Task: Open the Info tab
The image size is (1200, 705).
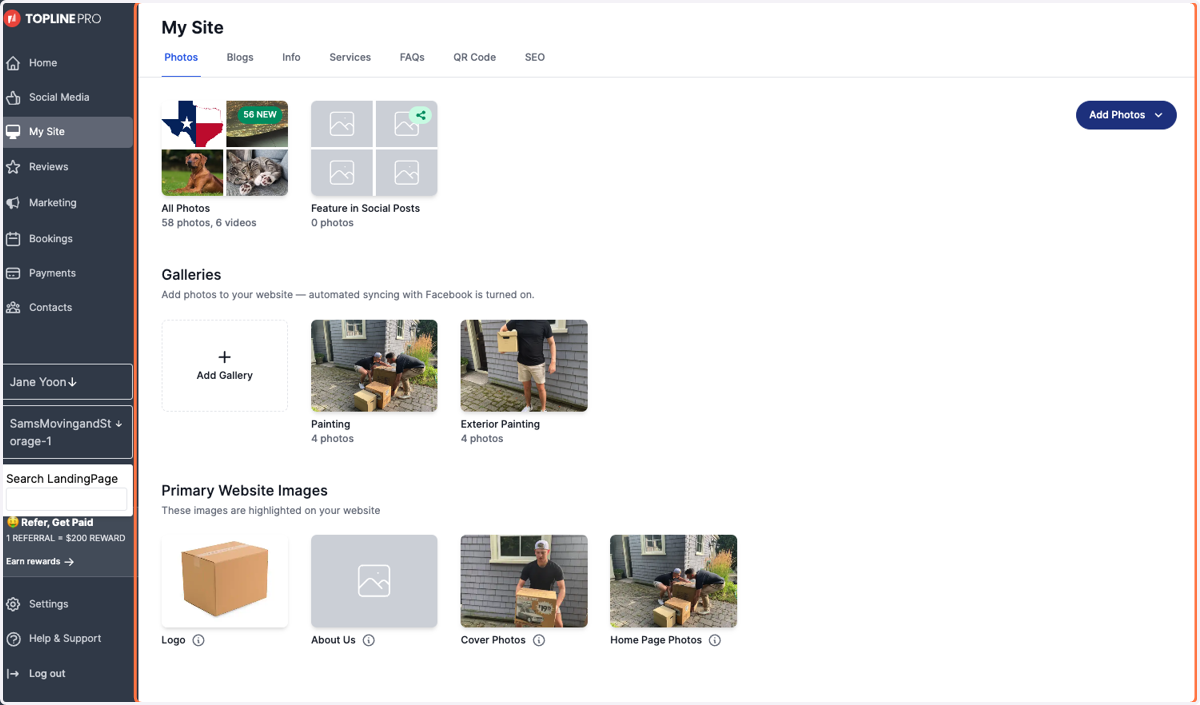Action: [x=291, y=57]
